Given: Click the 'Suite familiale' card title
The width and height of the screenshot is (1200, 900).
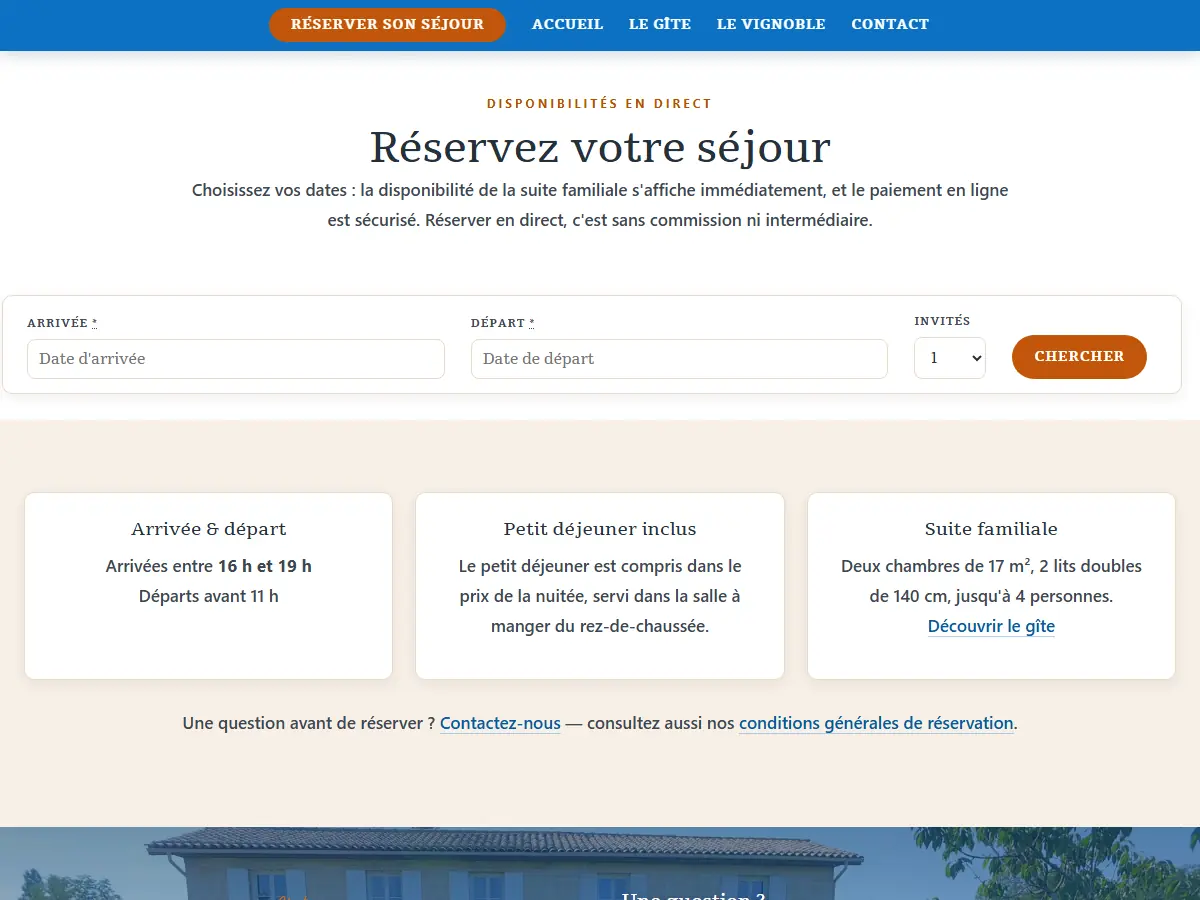Looking at the screenshot, I should coord(991,529).
